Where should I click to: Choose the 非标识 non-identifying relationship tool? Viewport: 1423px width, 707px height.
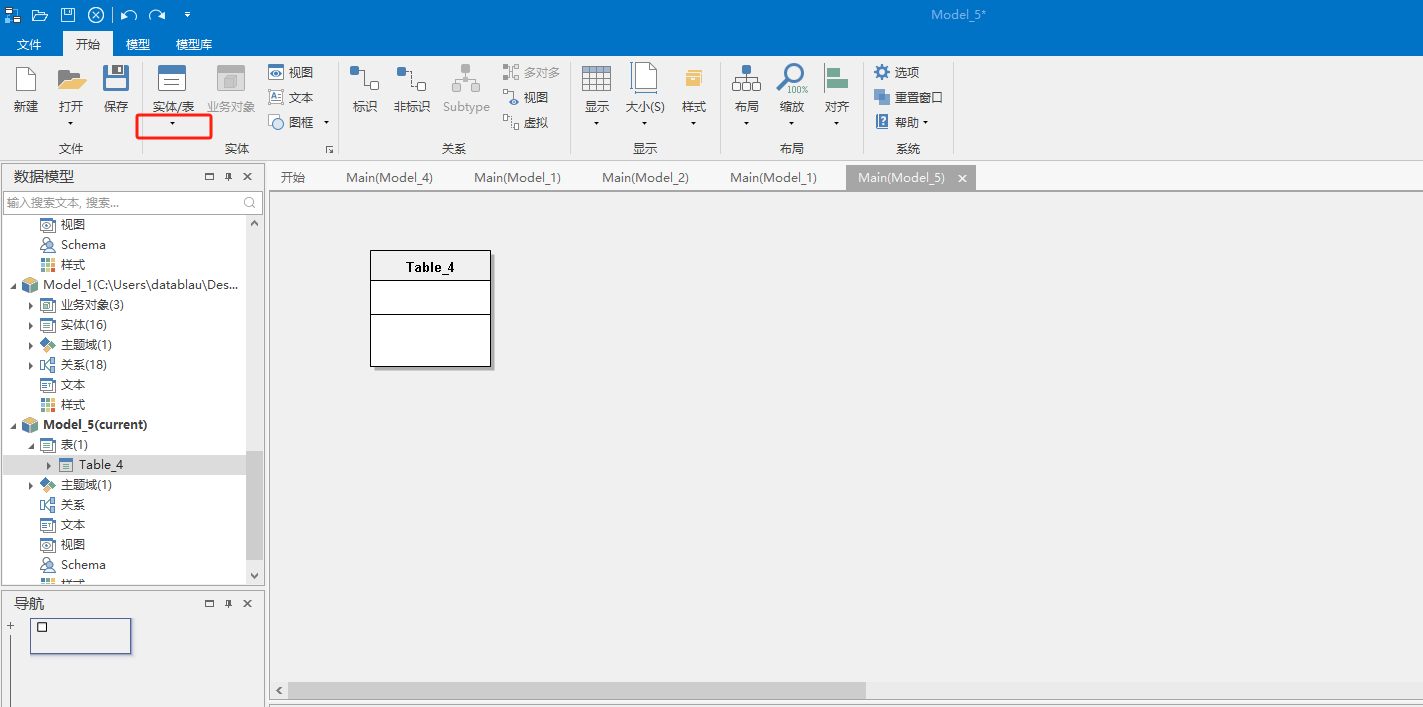click(x=411, y=90)
